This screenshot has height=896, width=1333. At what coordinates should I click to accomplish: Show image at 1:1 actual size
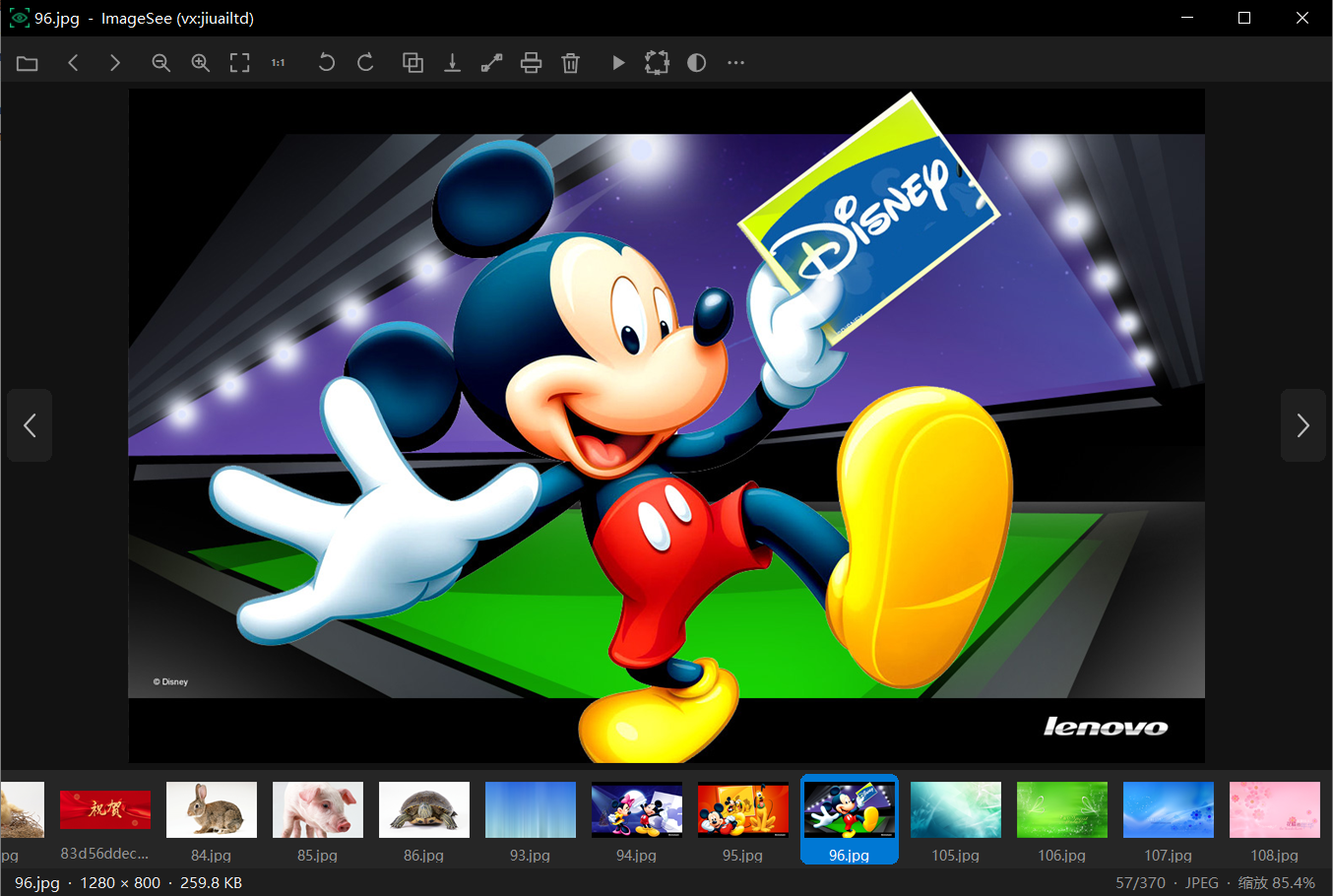(279, 63)
